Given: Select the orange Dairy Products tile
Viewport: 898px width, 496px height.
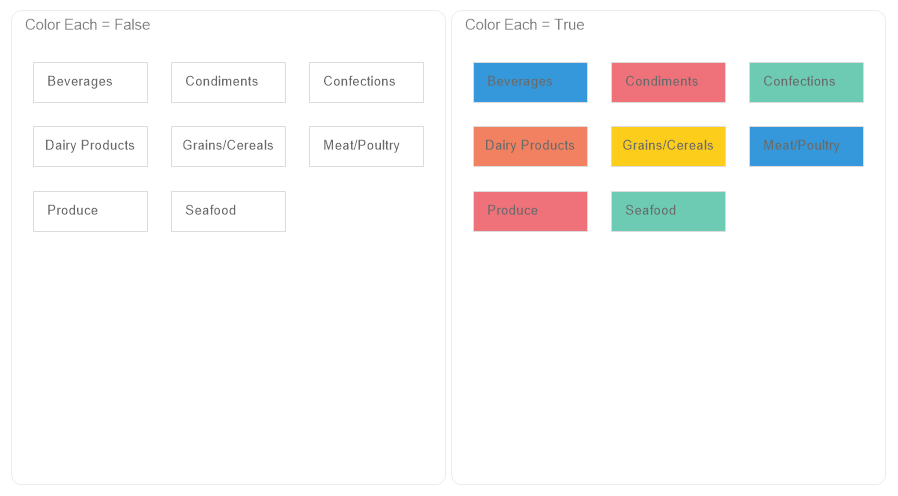Looking at the screenshot, I should click(530, 146).
